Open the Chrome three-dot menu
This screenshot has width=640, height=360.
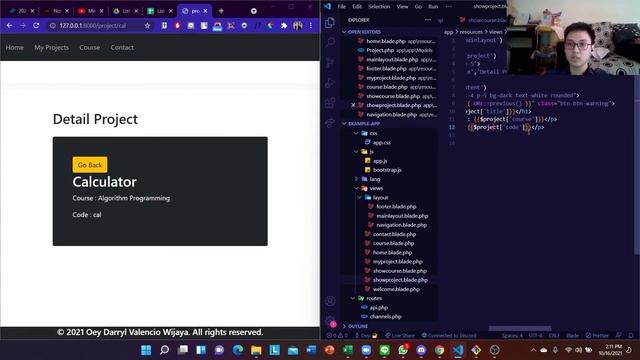[311, 25]
